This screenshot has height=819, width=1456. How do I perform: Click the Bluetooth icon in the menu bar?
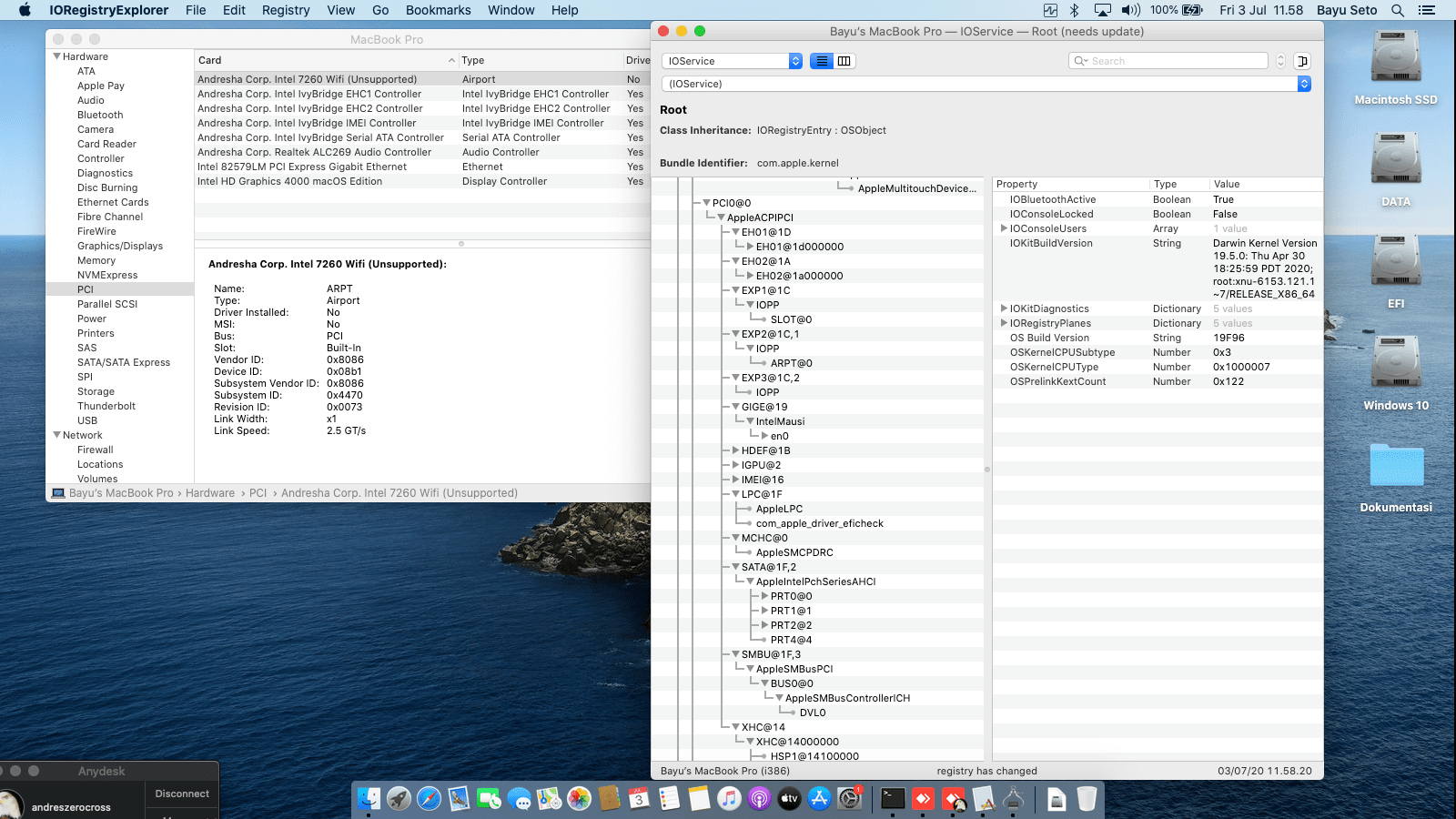[x=1076, y=10]
